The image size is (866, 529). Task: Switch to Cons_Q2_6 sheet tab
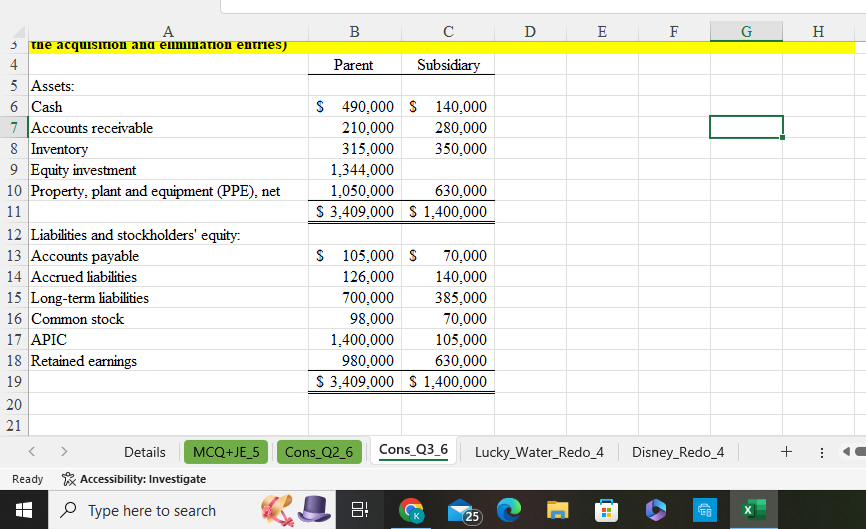[x=319, y=452]
